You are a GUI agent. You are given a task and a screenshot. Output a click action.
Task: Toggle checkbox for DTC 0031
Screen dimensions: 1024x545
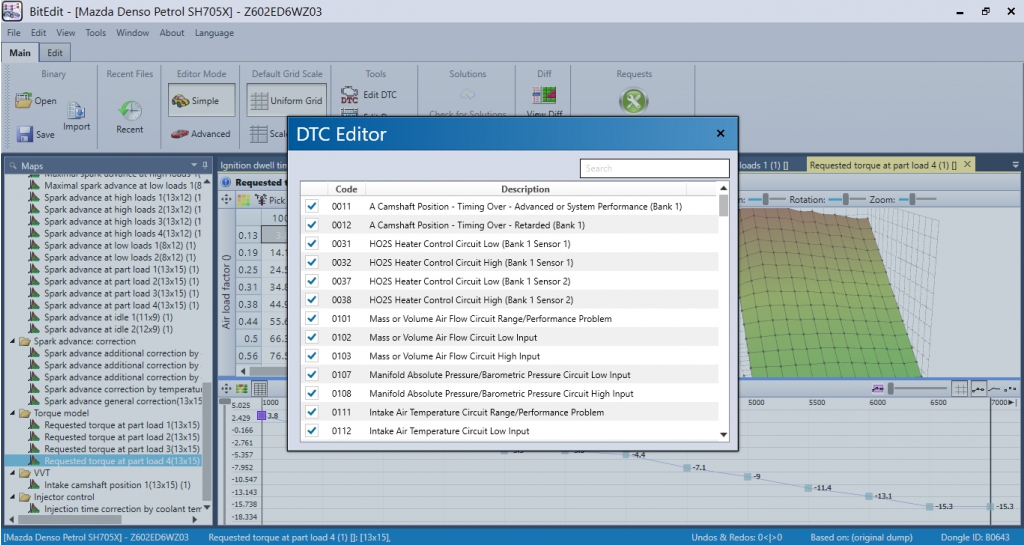312,243
